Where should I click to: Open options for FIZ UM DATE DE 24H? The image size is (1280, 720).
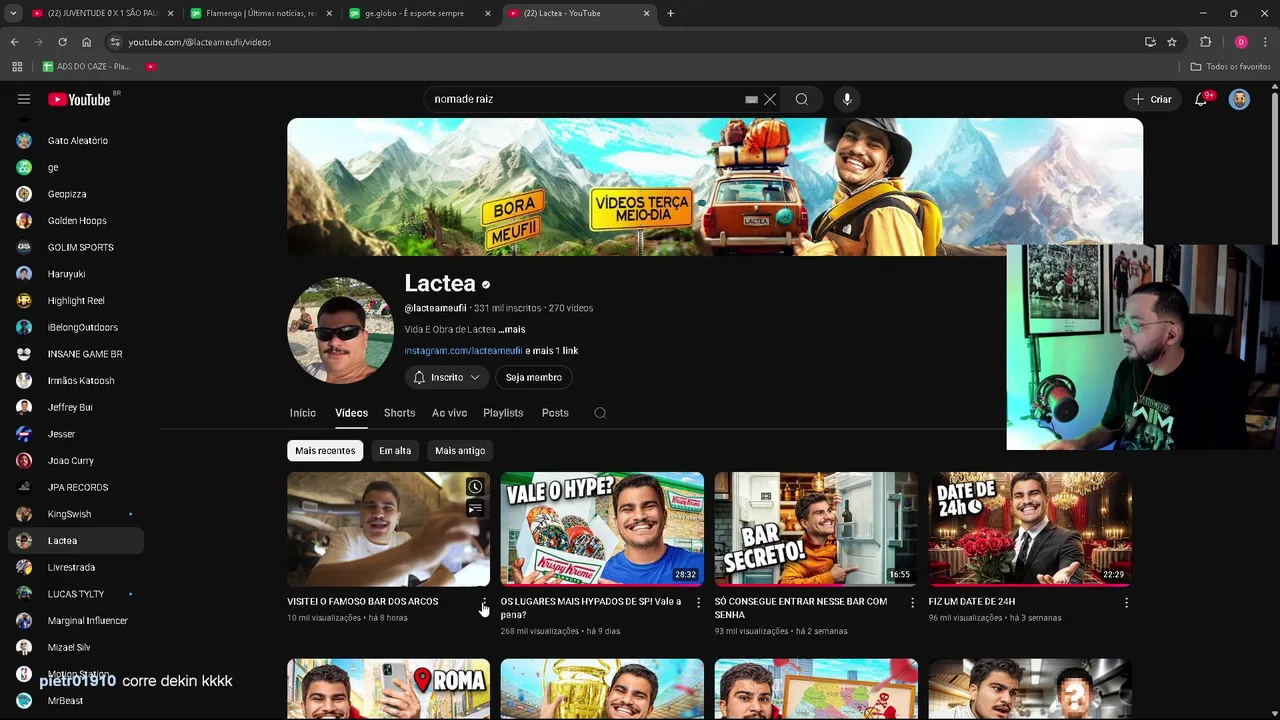(1126, 603)
